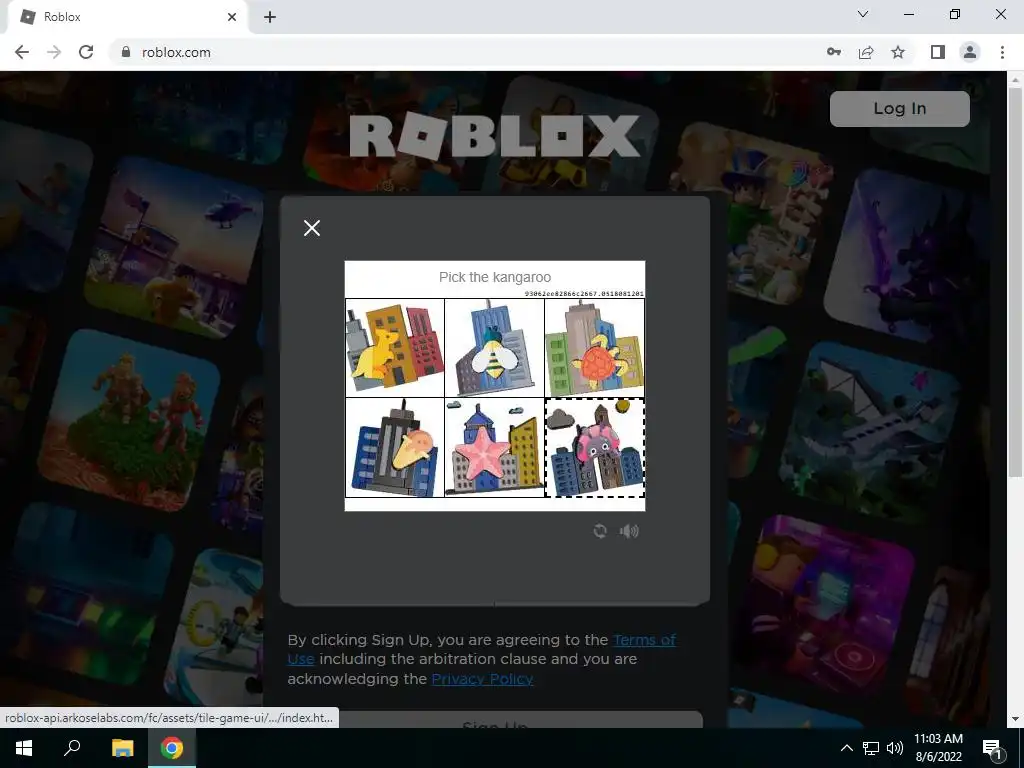Reload the roblox.com page
This screenshot has width=1024, height=768.
pos(86,52)
